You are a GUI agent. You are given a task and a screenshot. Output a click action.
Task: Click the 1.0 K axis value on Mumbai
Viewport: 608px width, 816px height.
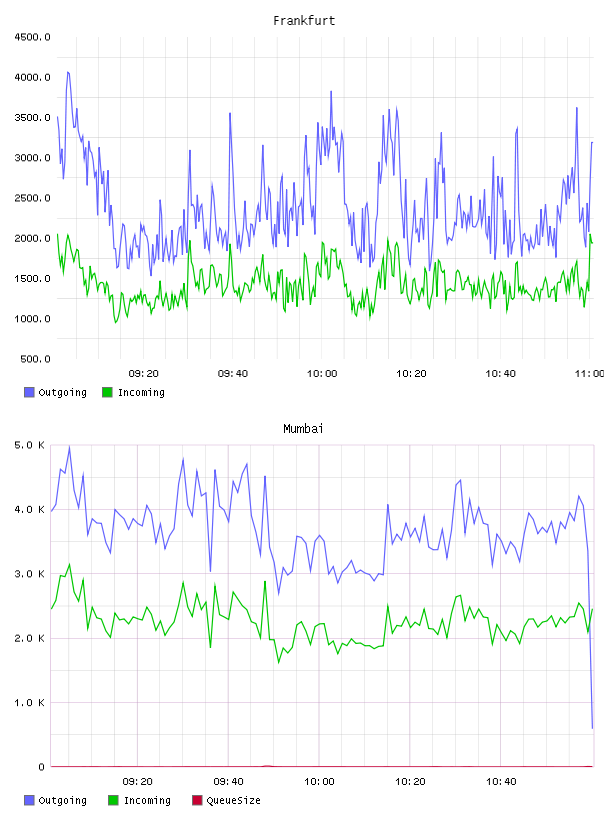pyautogui.click(x=29, y=703)
